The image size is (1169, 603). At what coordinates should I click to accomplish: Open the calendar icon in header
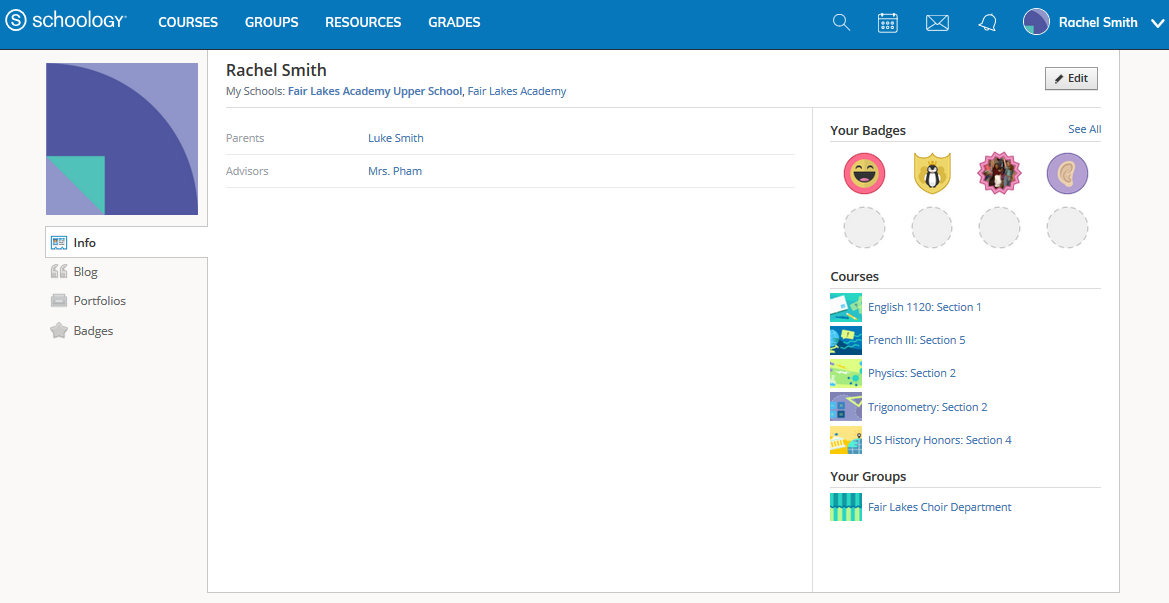[x=887, y=22]
